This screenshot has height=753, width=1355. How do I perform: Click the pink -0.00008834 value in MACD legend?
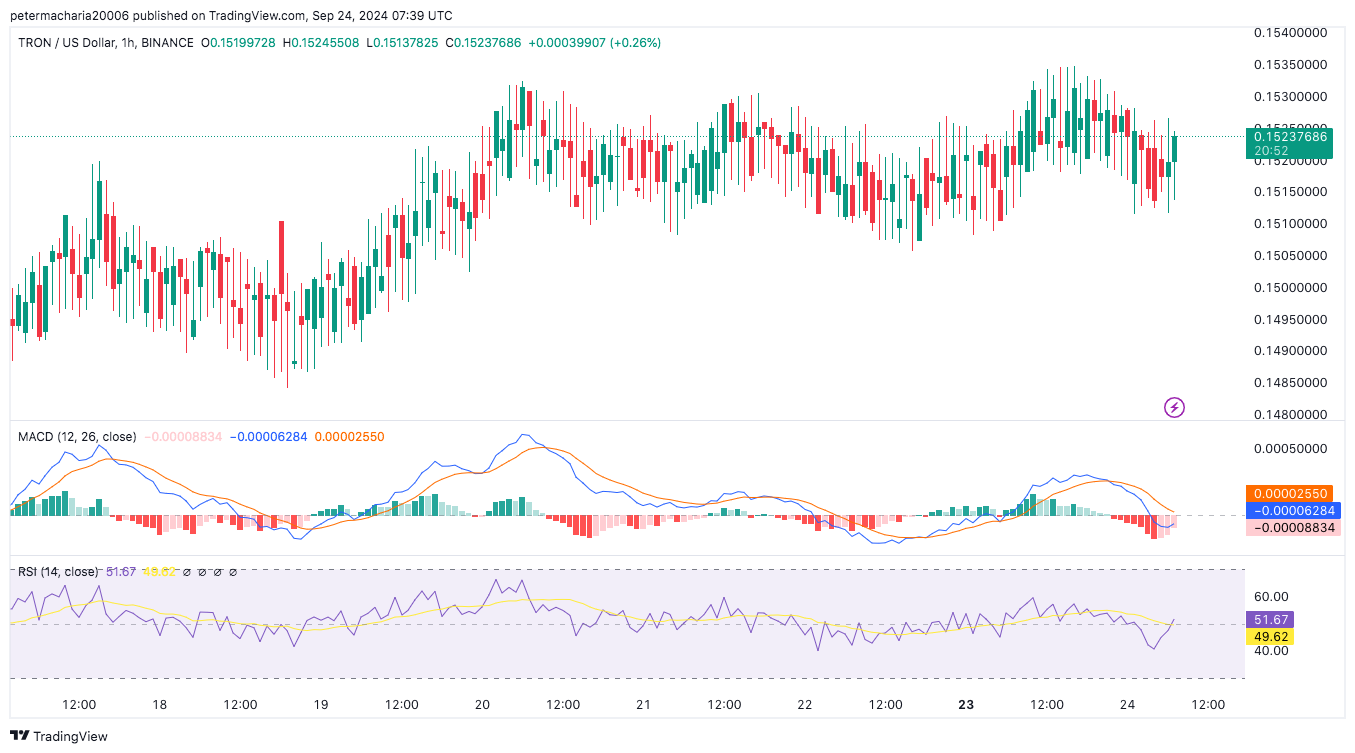click(x=185, y=437)
